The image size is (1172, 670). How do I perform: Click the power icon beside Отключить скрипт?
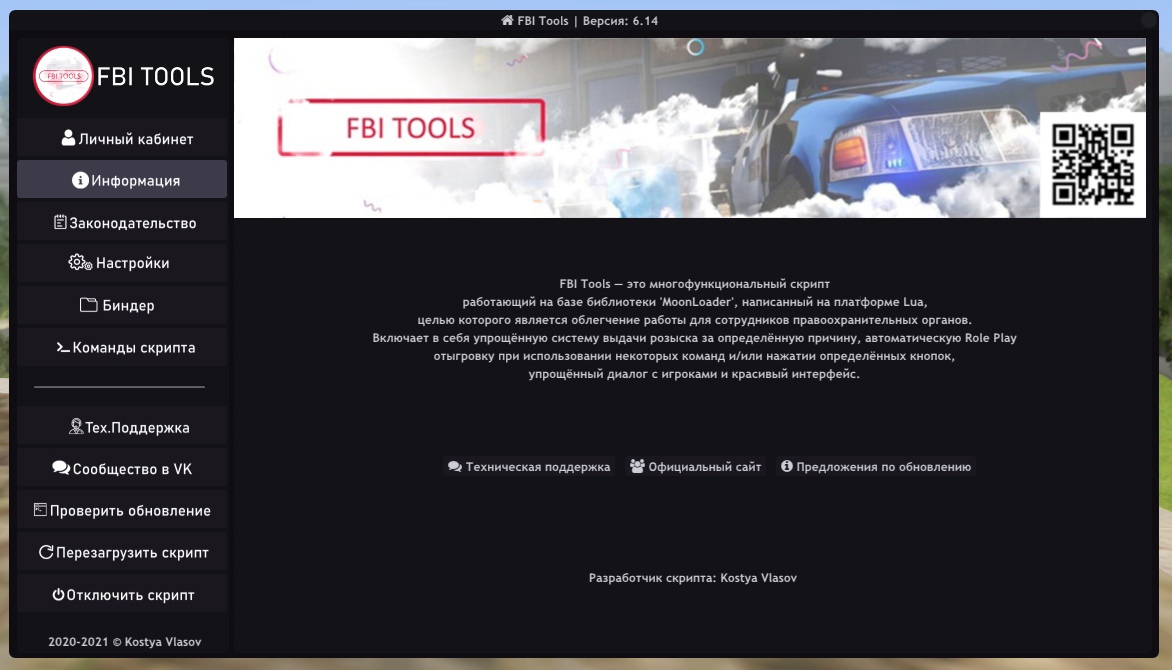tap(58, 594)
